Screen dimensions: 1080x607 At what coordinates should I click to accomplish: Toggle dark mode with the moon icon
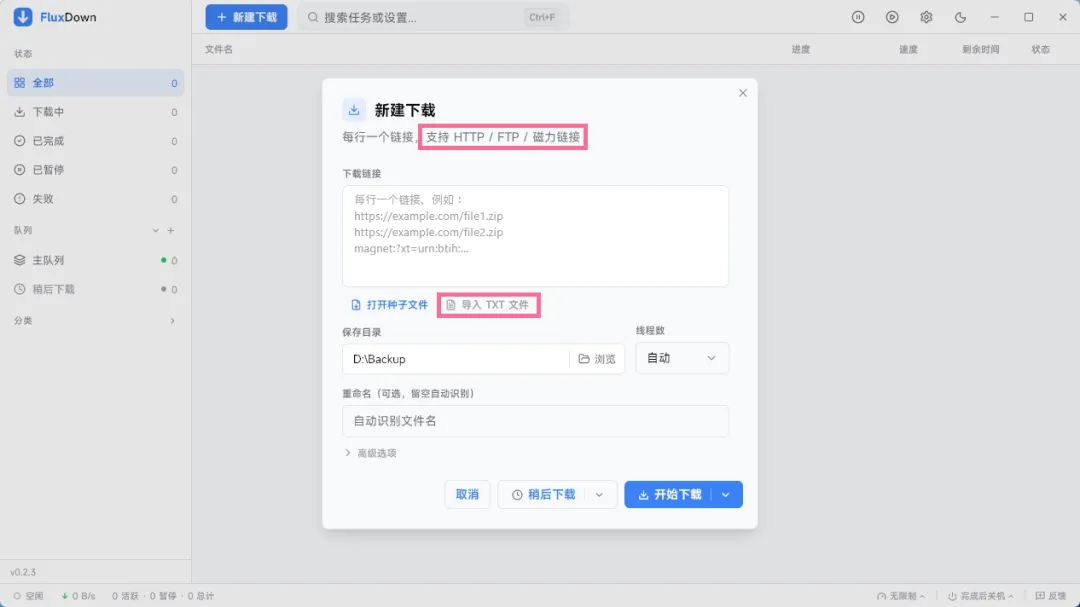[960, 17]
